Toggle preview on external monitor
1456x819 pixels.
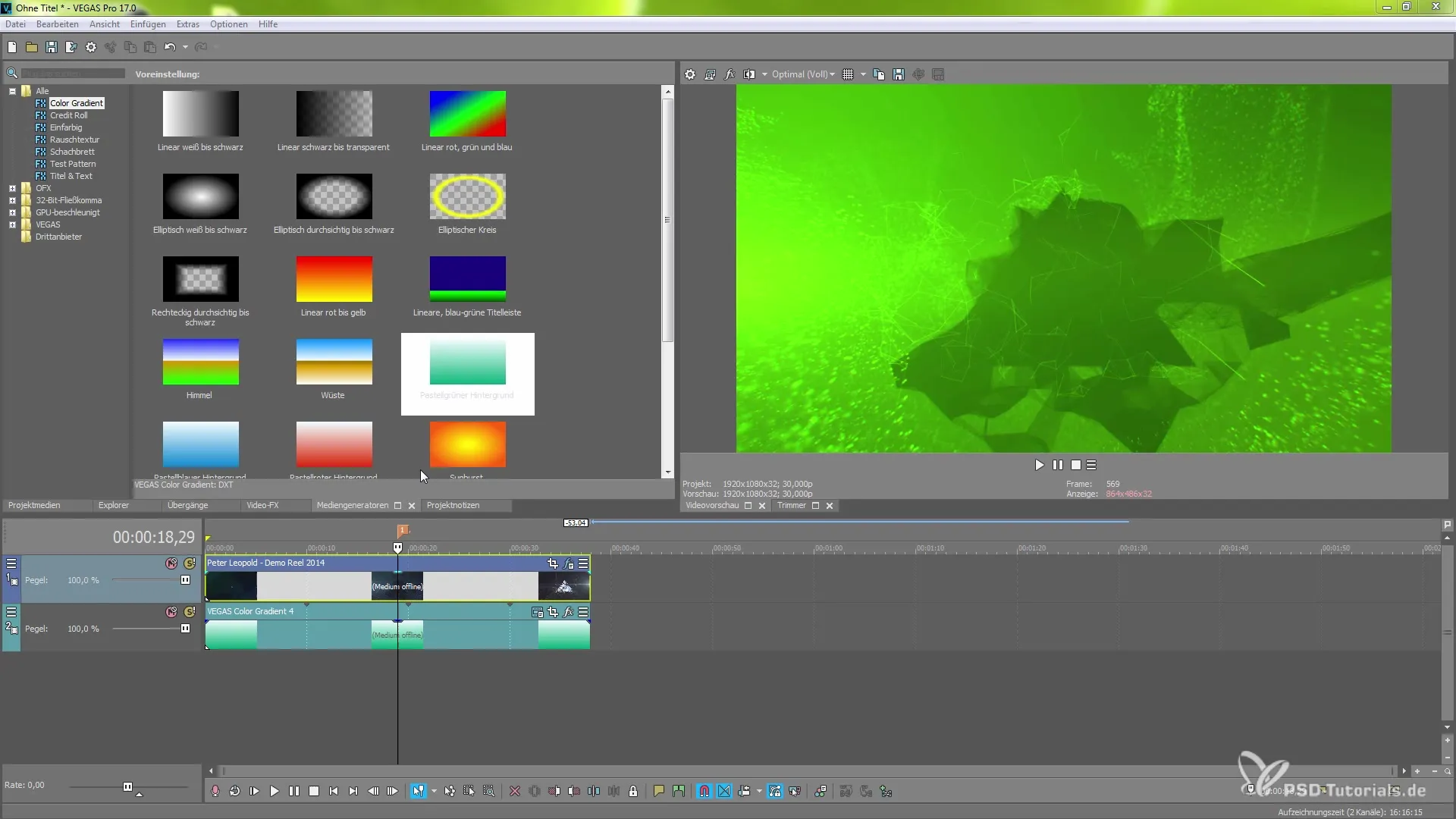point(710,74)
